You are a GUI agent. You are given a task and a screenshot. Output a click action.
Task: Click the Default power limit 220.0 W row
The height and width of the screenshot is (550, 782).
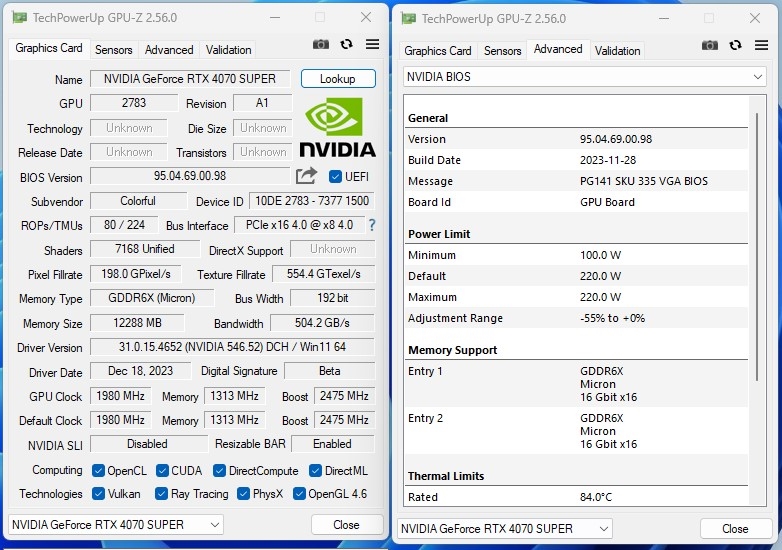click(x=577, y=276)
